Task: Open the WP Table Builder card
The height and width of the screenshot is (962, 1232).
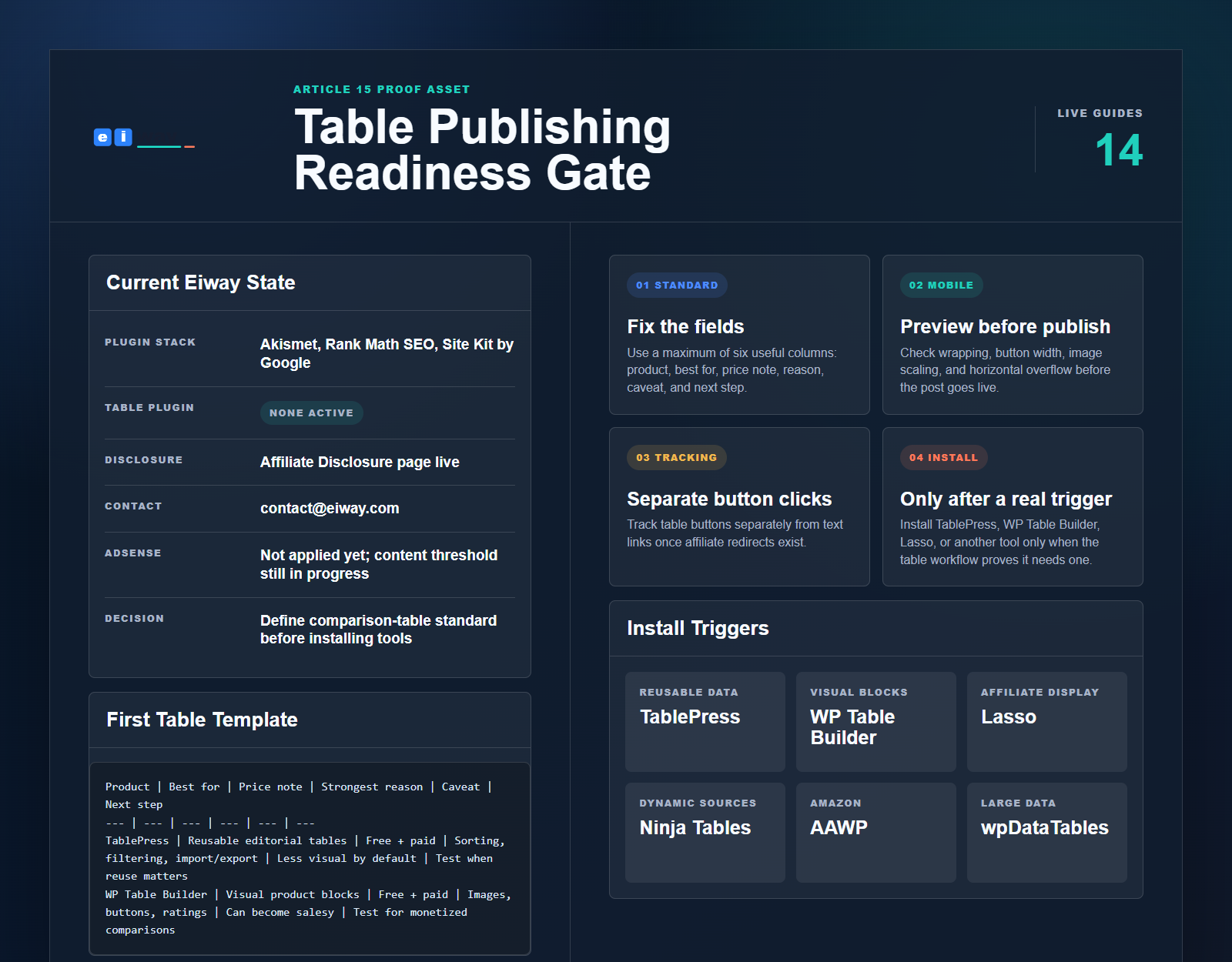Action: pos(876,722)
